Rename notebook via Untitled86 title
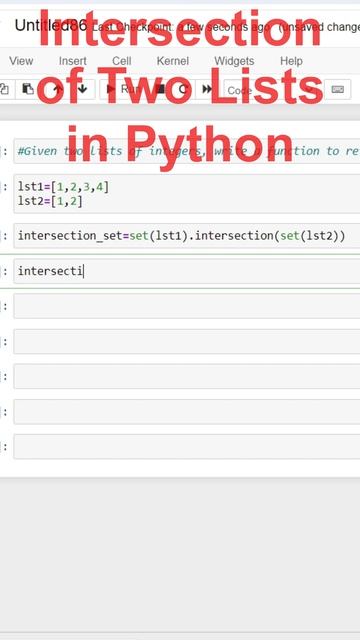This screenshot has width=360, height=640. 51,26
